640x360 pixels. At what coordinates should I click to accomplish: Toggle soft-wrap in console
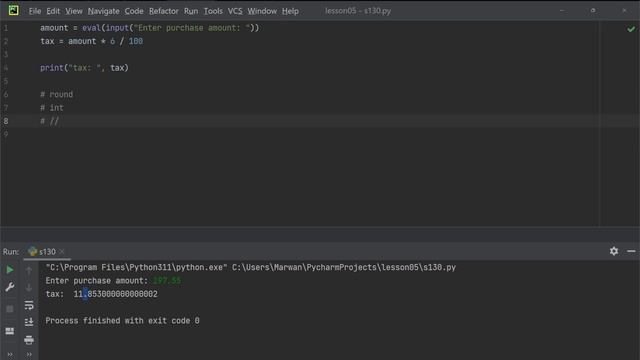[x=29, y=305]
